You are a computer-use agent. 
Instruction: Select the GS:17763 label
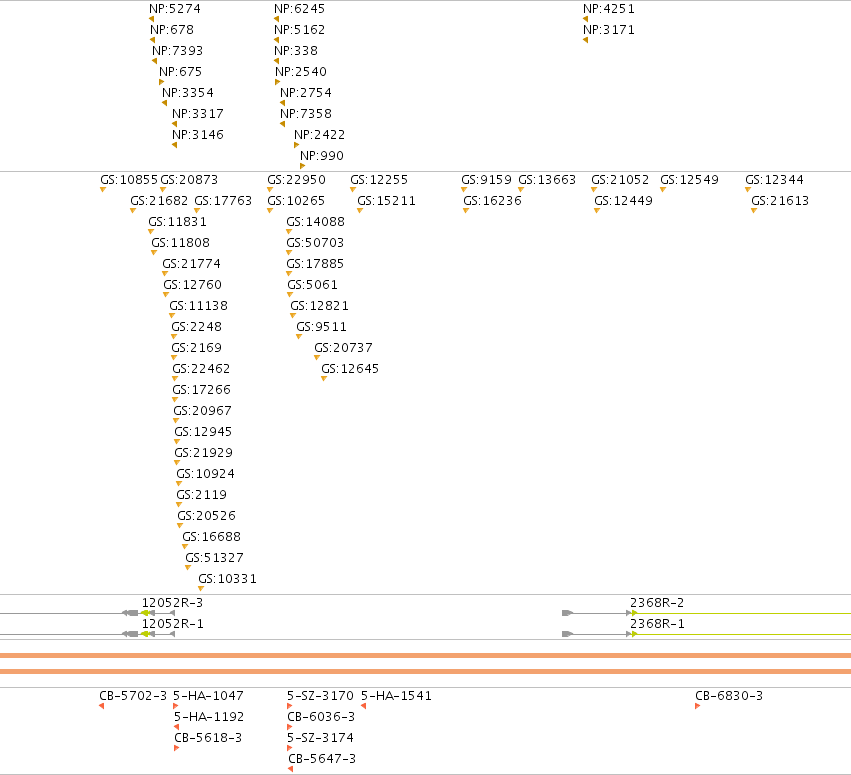tap(223, 201)
